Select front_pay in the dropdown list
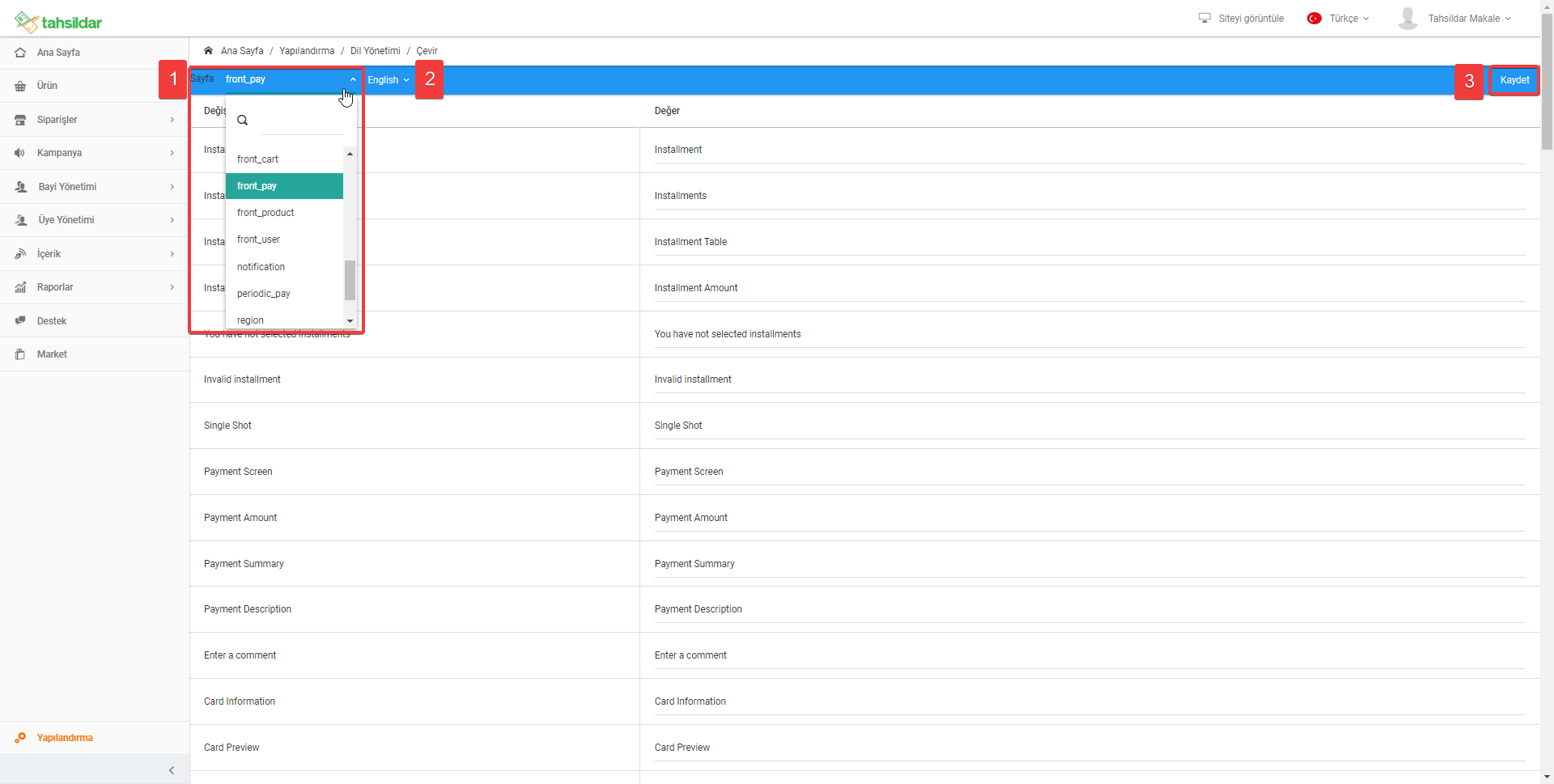Image resolution: width=1554 pixels, height=784 pixels. point(284,186)
